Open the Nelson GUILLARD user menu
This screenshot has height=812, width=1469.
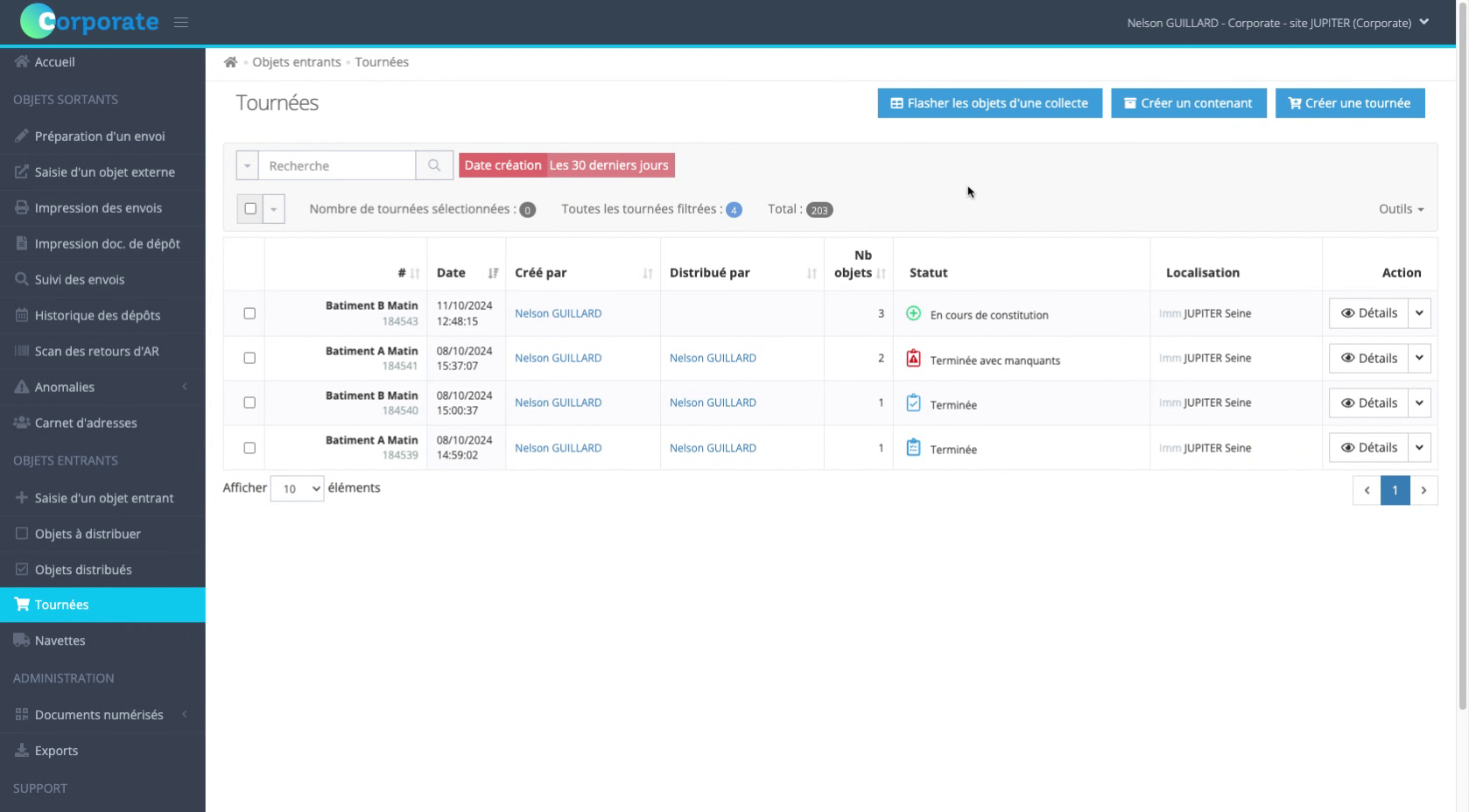(1277, 23)
